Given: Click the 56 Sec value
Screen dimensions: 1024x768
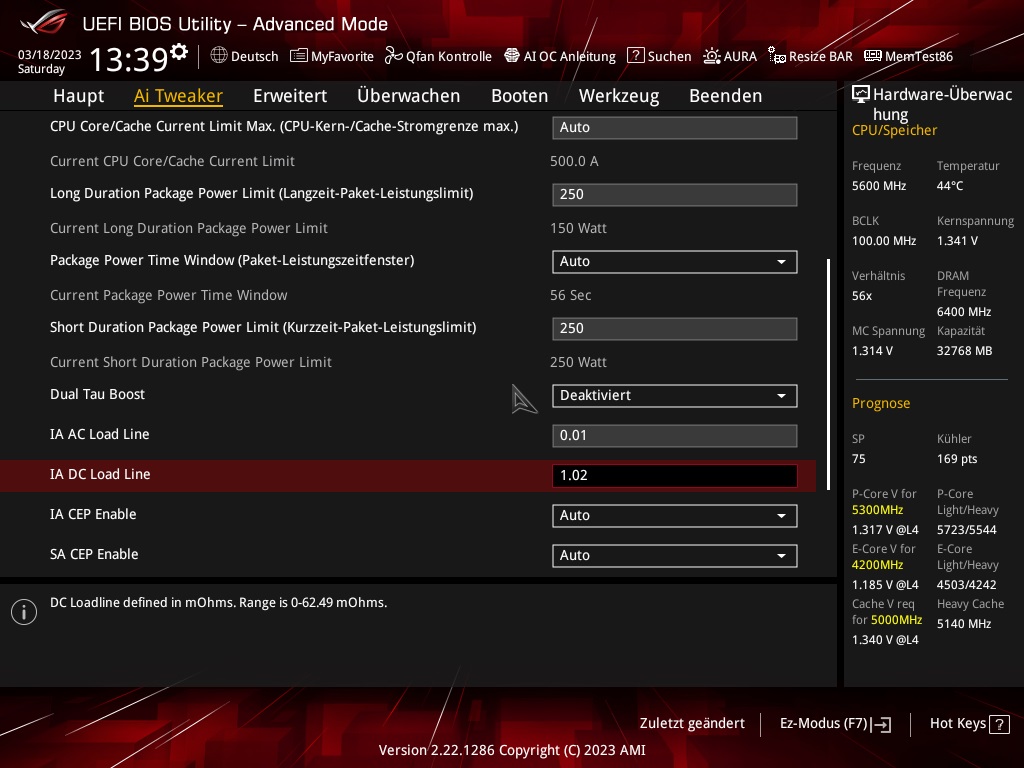Looking at the screenshot, I should 570,295.
